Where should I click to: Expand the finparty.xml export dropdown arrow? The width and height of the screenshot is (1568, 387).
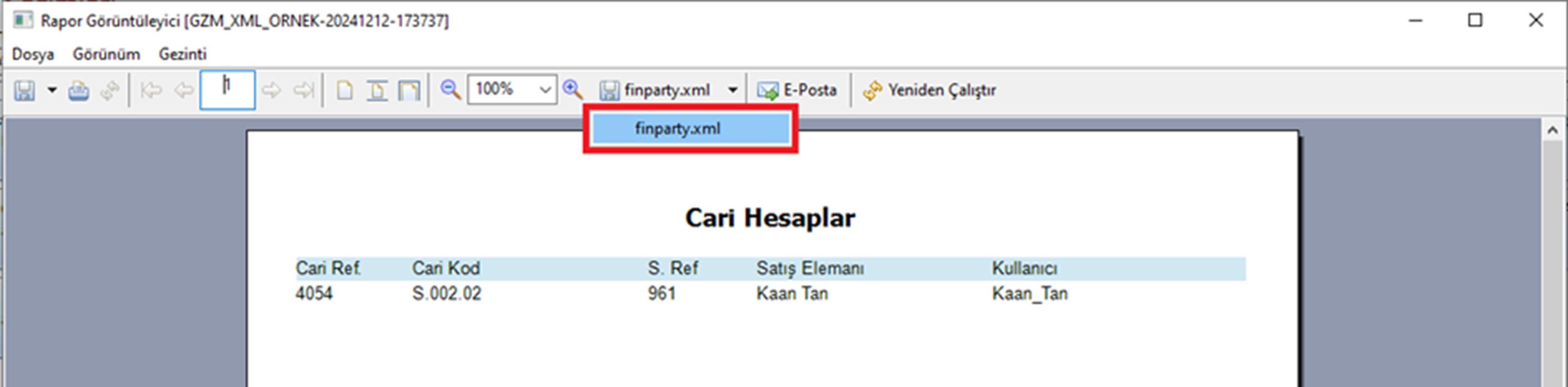[733, 90]
